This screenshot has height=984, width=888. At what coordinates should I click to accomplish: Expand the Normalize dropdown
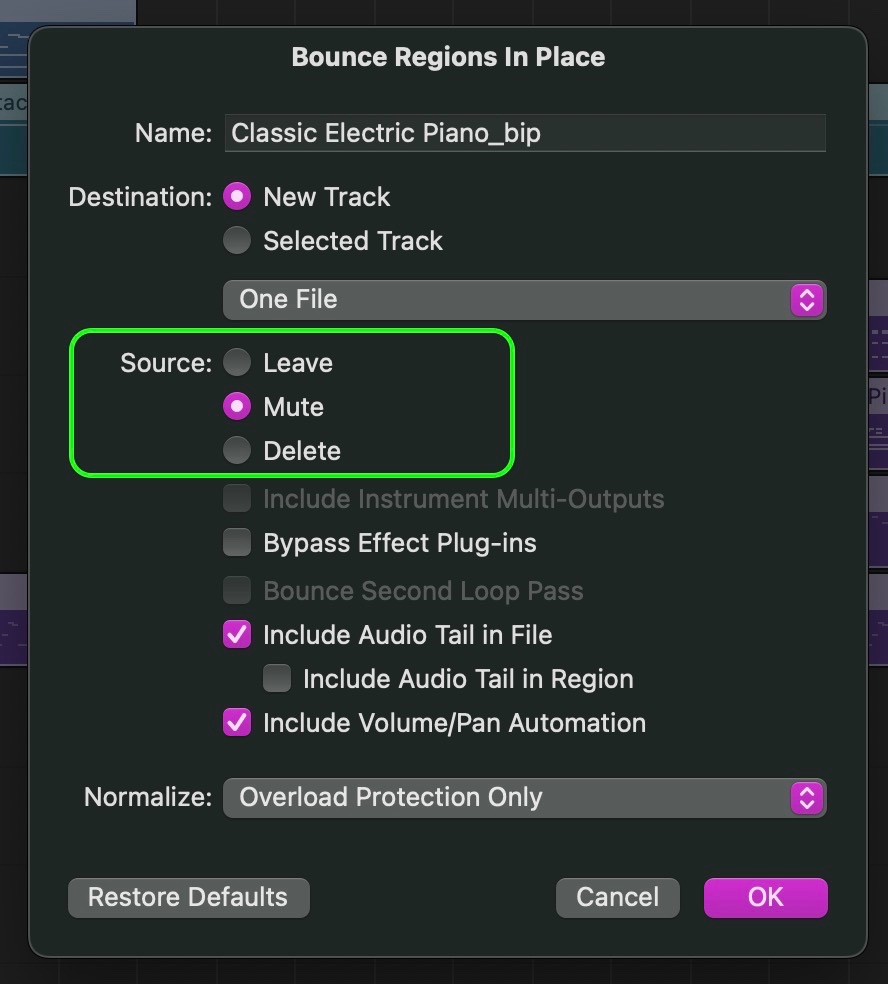click(524, 797)
